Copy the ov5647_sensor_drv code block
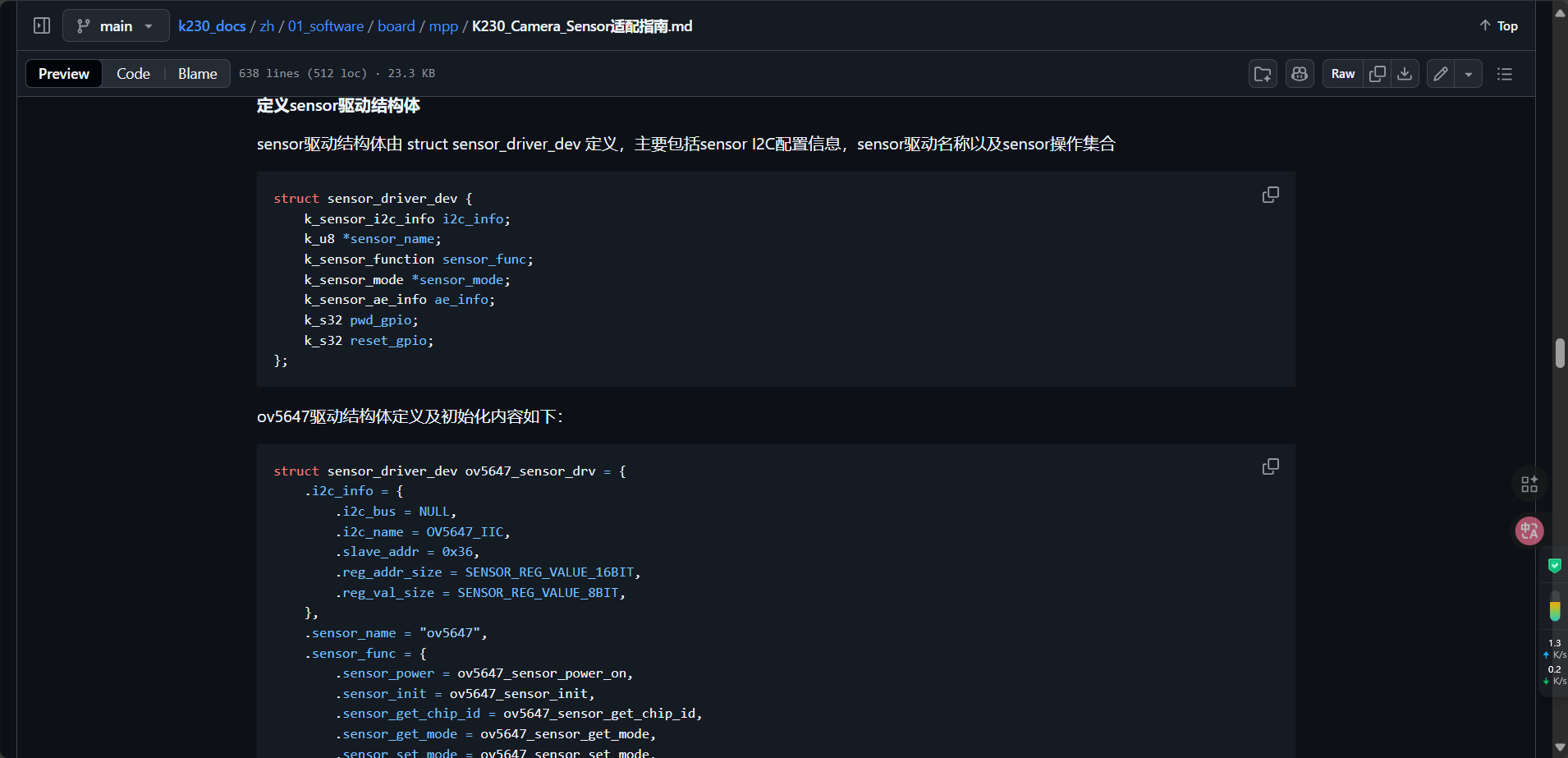This screenshot has width=1568, height=758. [x=1270, y=467]
